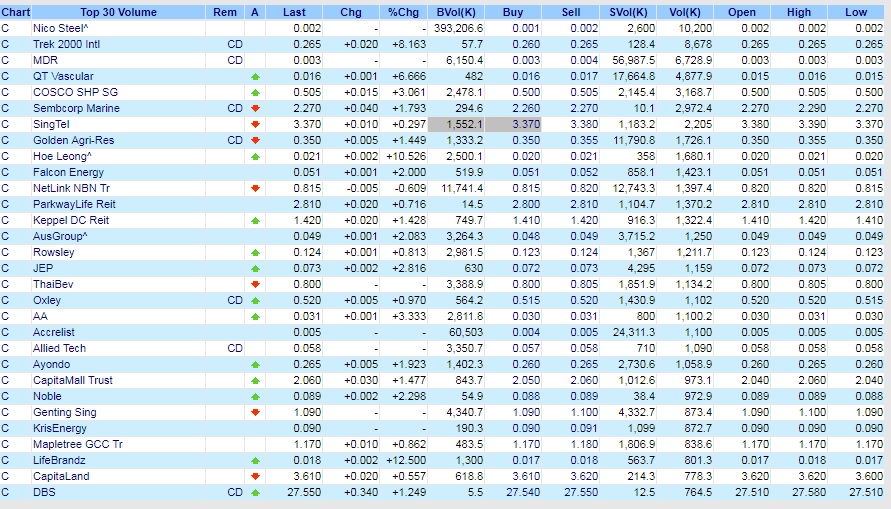
Task: Open chart link for DBS row
Action: coord(5,493)
